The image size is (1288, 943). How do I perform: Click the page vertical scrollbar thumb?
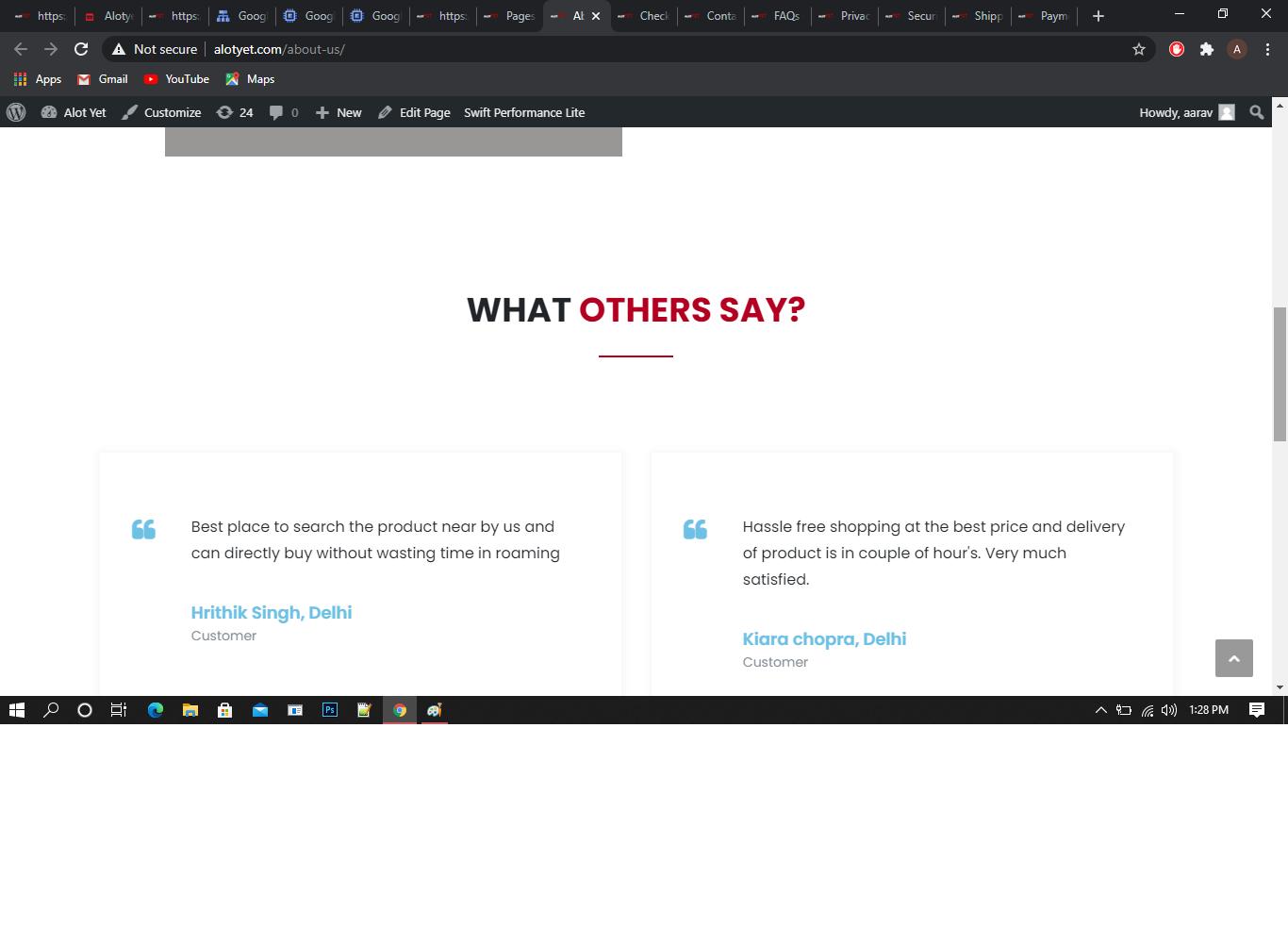pyautogui.click(x=1280, y=373)
